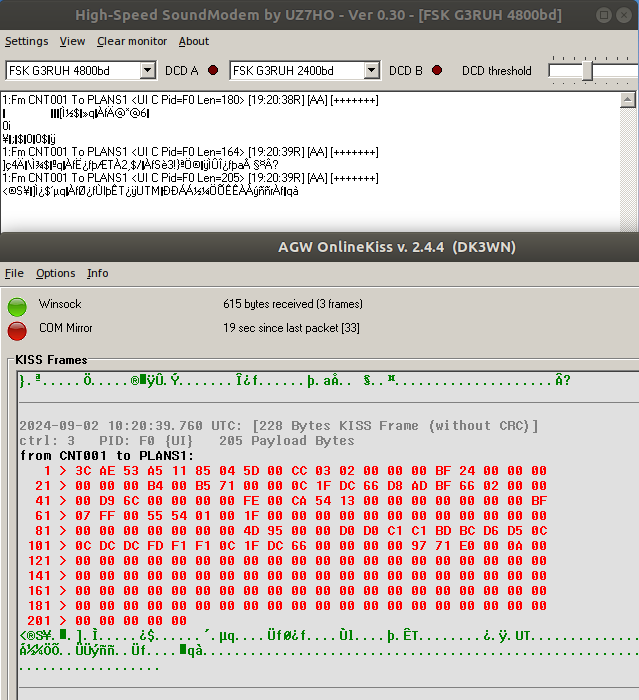
Task: Click Clear monitor in SoundModem menu bar
Action: 132,41
